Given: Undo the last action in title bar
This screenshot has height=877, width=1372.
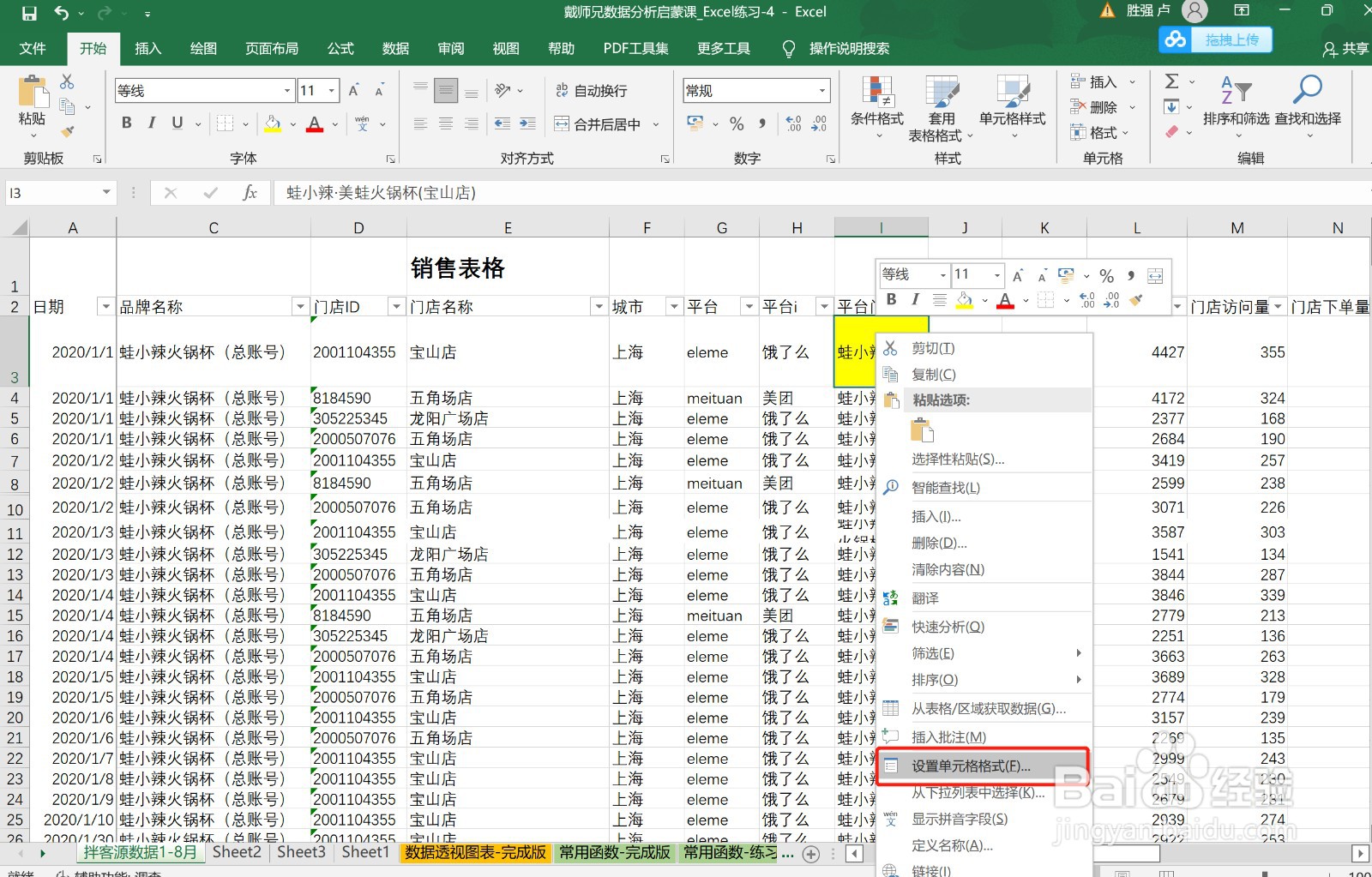Looking at the screenshot, I should coord(61,13).
